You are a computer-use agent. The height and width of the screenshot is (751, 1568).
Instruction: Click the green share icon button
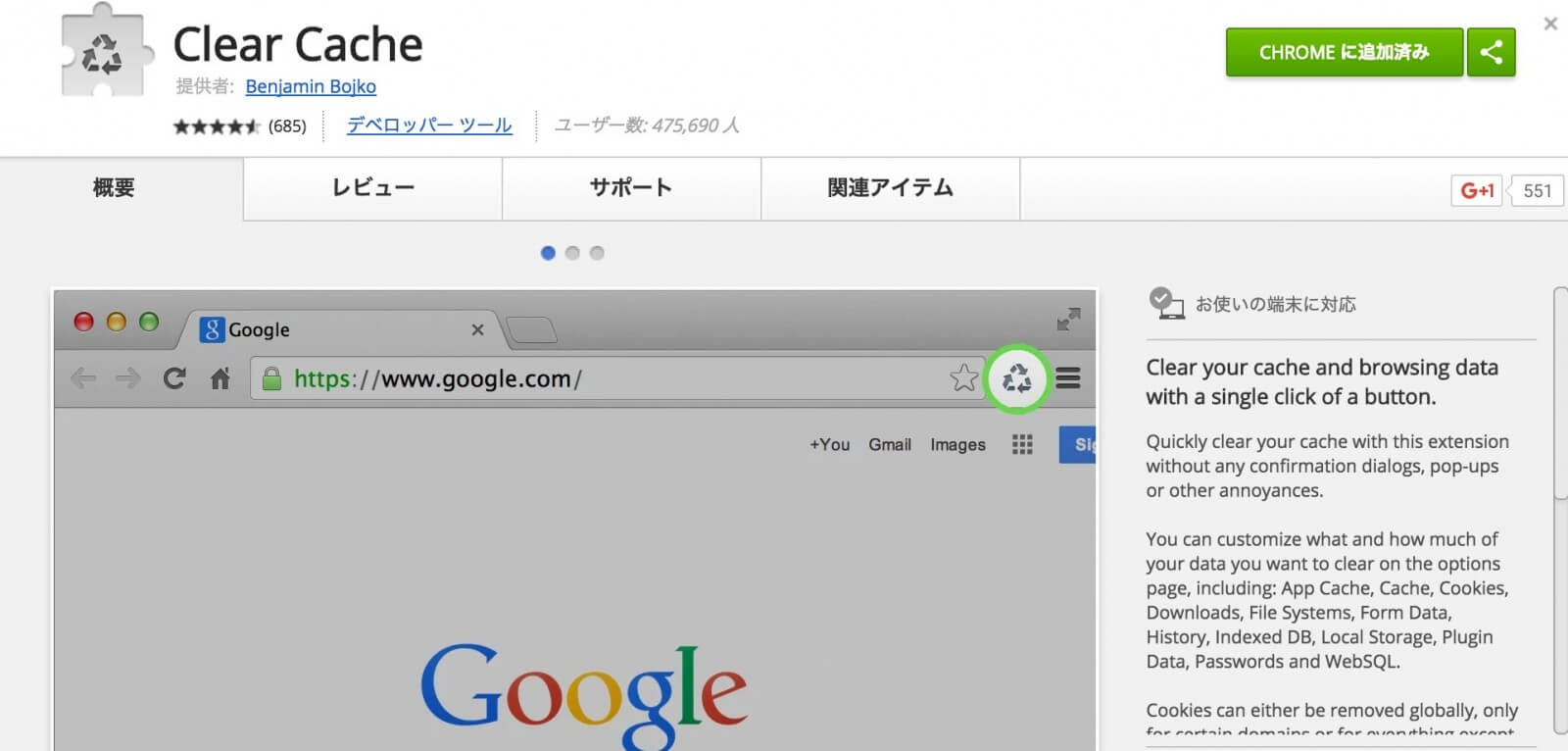coord(1491,52)
